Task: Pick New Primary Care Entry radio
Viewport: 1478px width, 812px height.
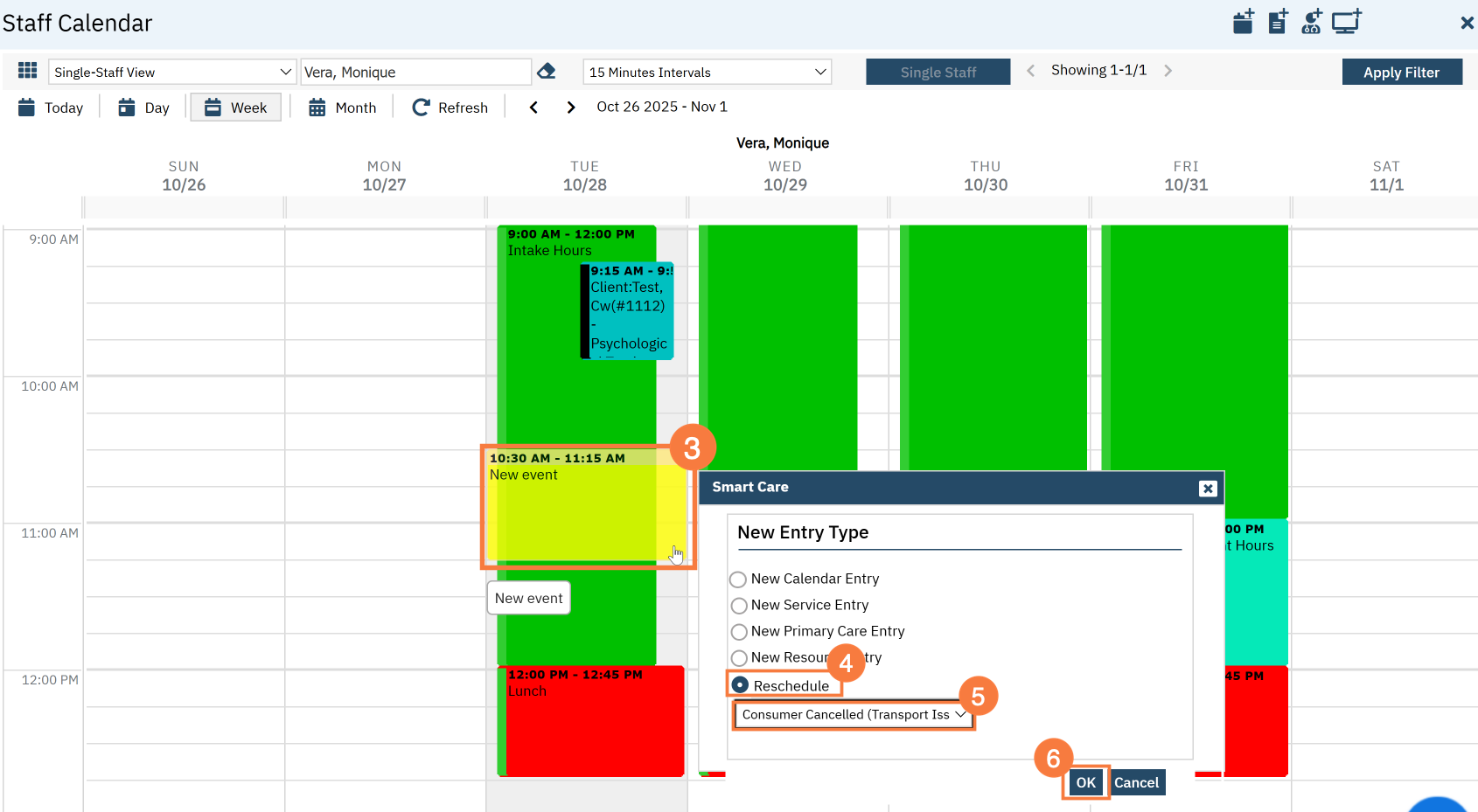Action: 739,632
